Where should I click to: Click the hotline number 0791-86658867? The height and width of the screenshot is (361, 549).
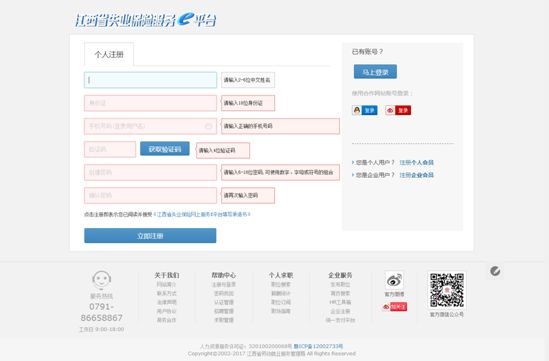pos(102,312)
